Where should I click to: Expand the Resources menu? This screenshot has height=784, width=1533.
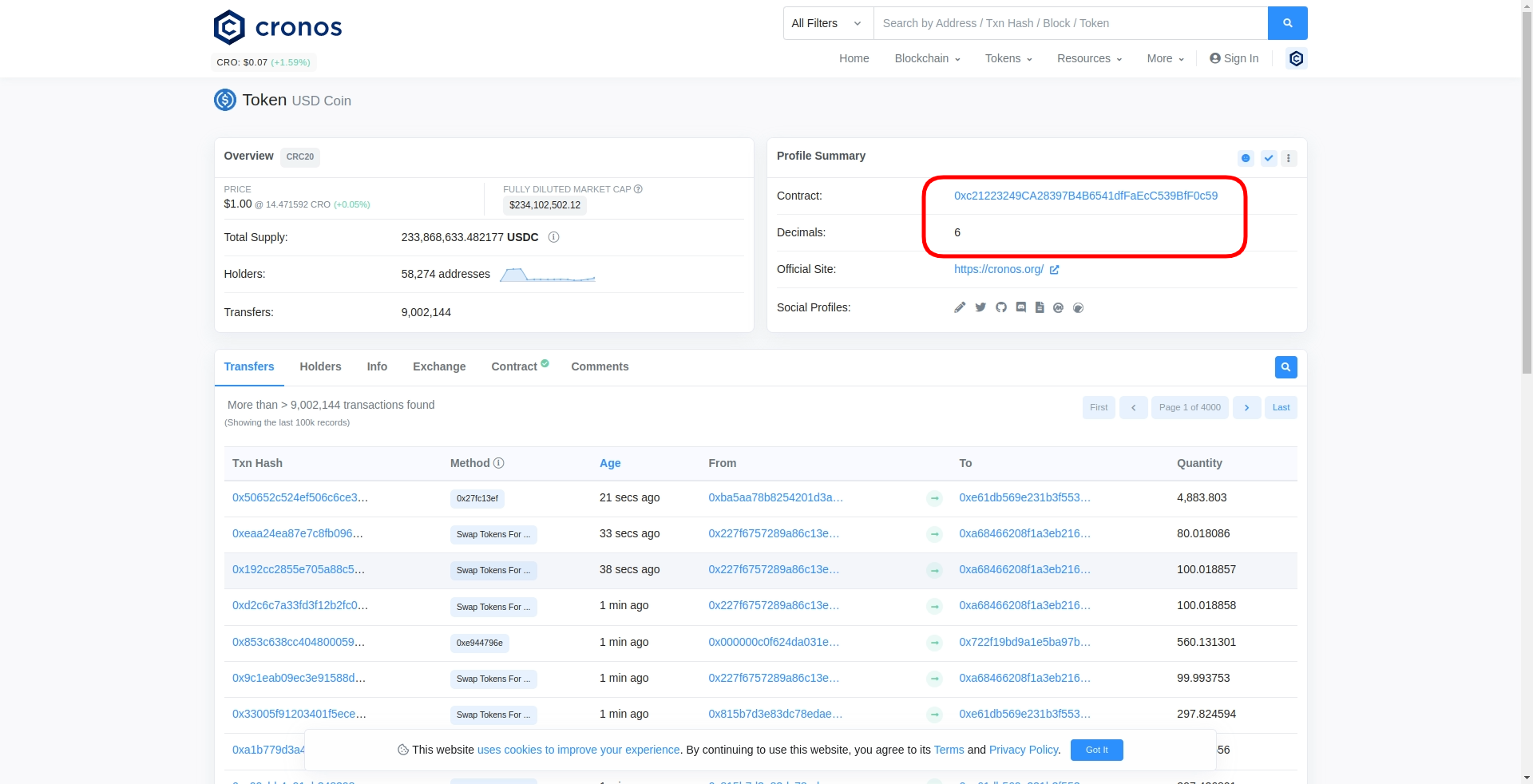click(1089, 58)
